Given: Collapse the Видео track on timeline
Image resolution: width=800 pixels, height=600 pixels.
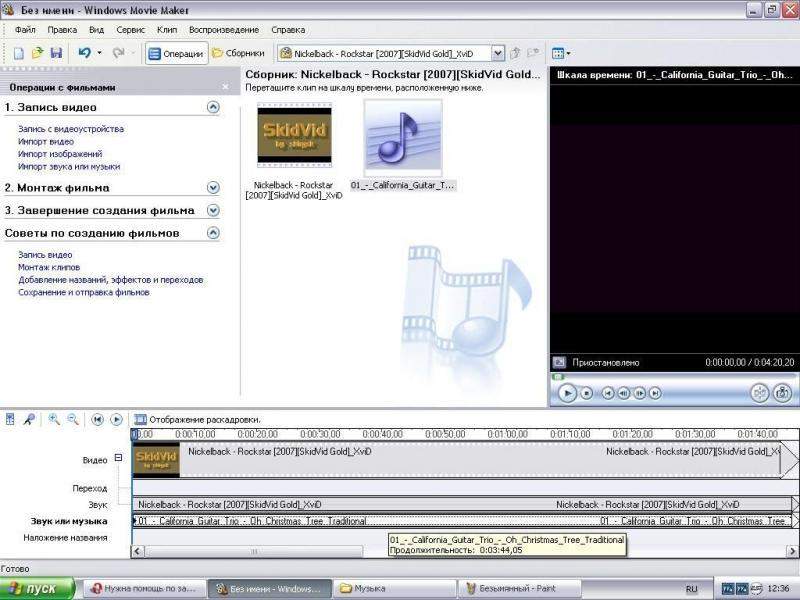Looking at the screenshot, I should click(x=118, y=458).
